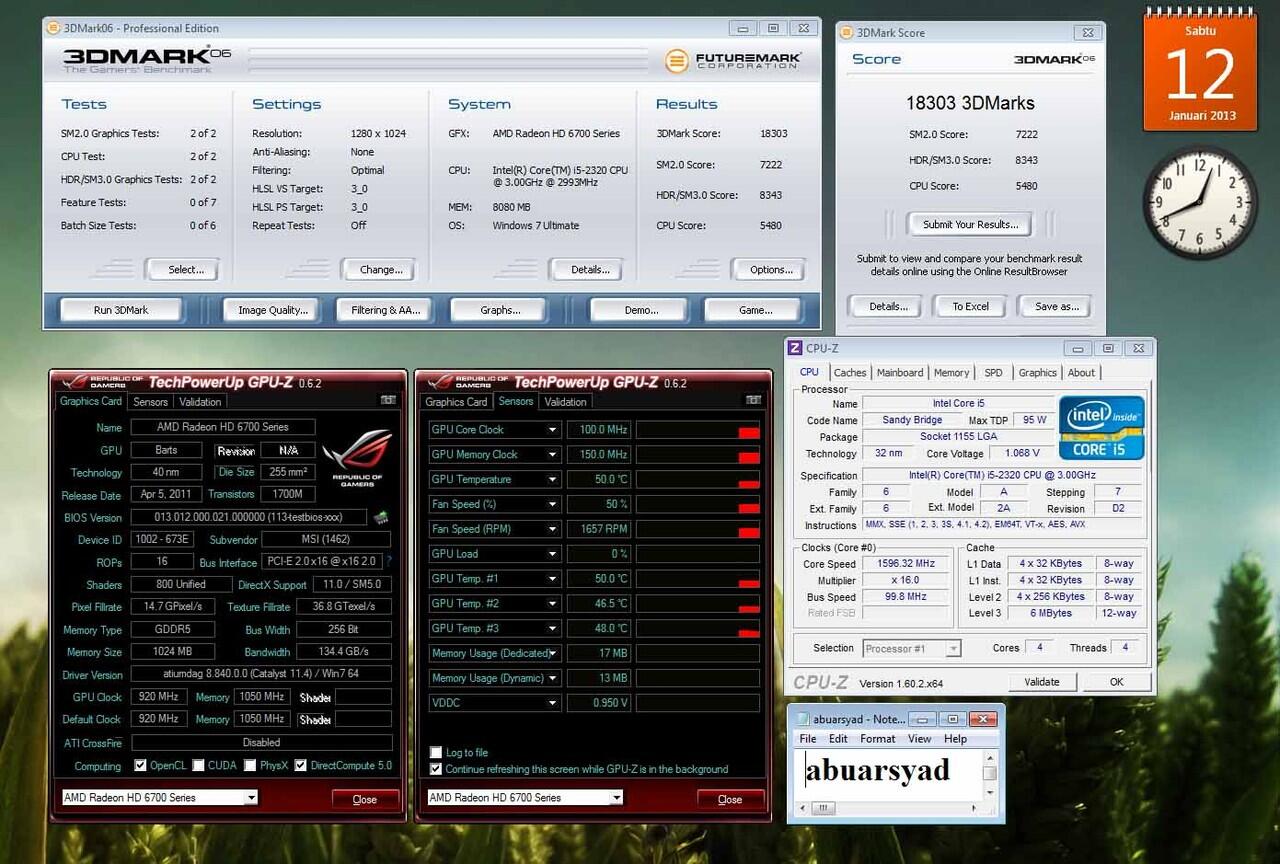Open GPU selector dropdown in Sensors window
Image resolution: width=1280 pixels, height=864 pixels.
point(616,798)
